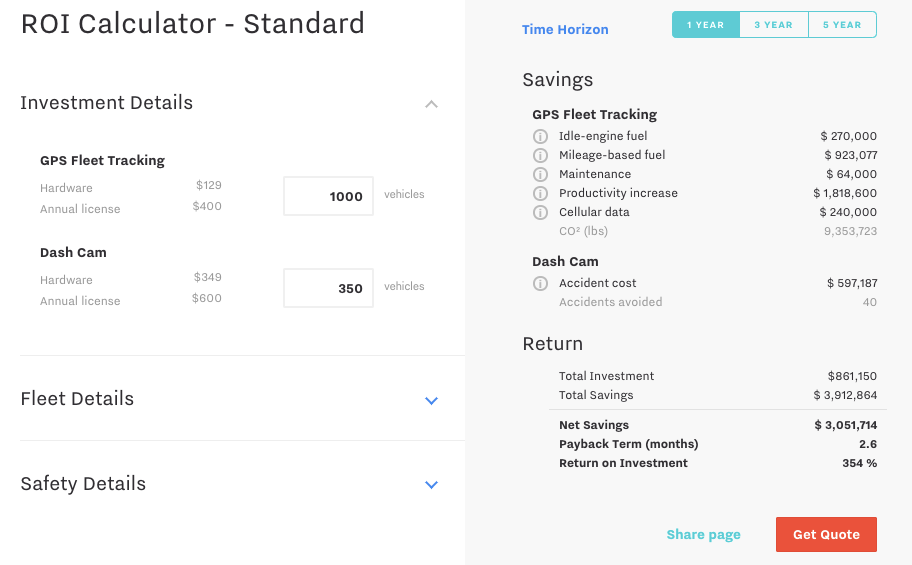Image resolution: width=912 pixels, height=565 pixels.
Task: Expand the Safety Details chevron
Action: [431, 484]
